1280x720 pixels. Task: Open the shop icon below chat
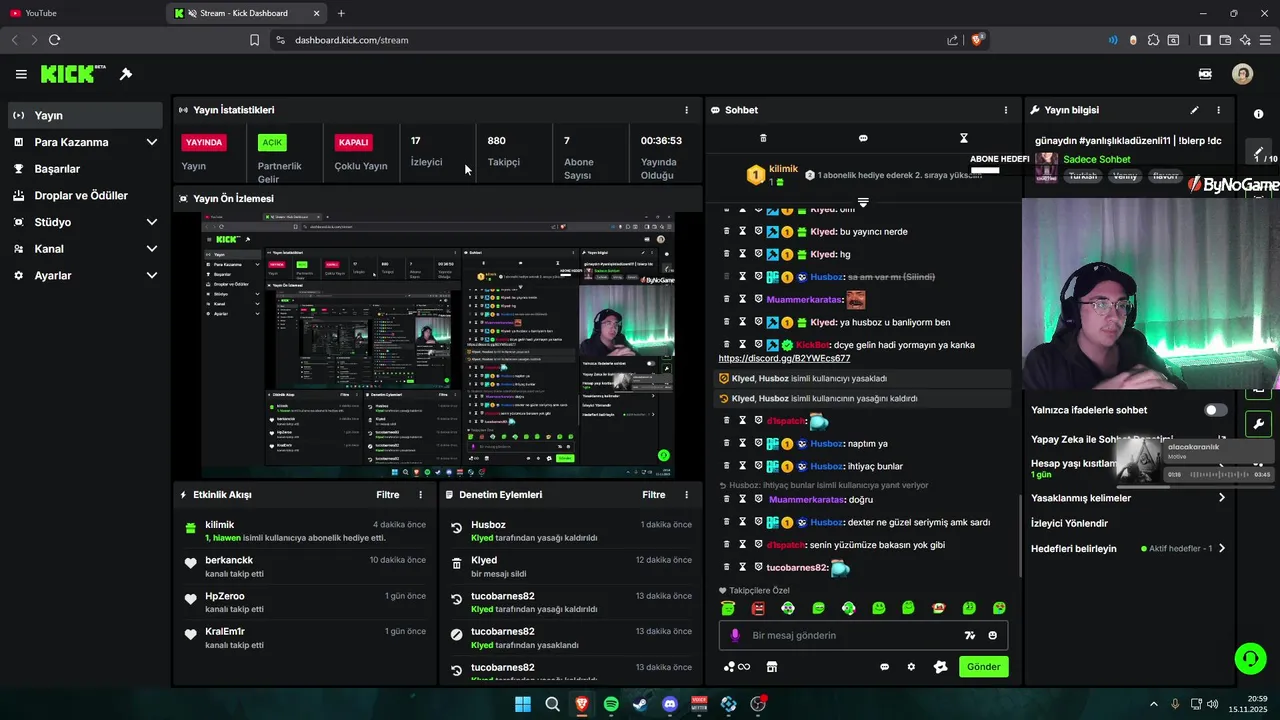coord(772,667)
